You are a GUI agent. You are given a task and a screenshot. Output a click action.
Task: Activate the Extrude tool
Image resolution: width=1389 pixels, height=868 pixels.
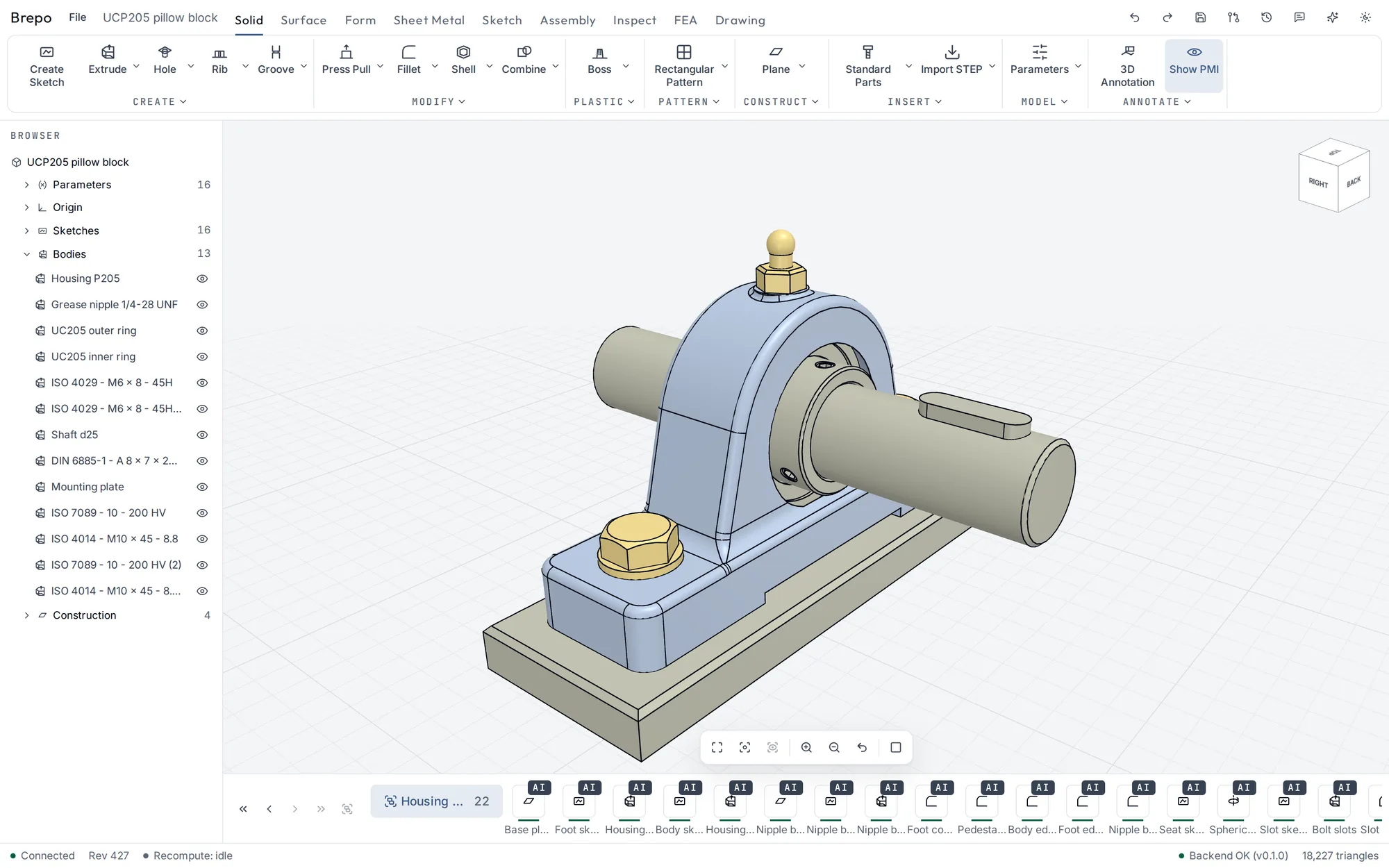(108, 60)
